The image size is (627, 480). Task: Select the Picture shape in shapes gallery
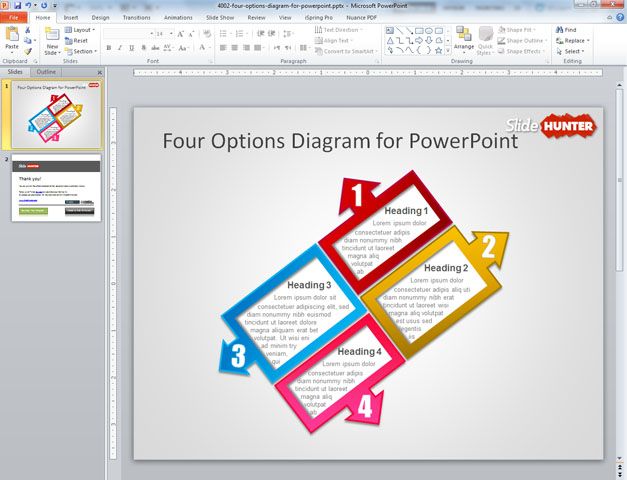click(x=389, y=30)
